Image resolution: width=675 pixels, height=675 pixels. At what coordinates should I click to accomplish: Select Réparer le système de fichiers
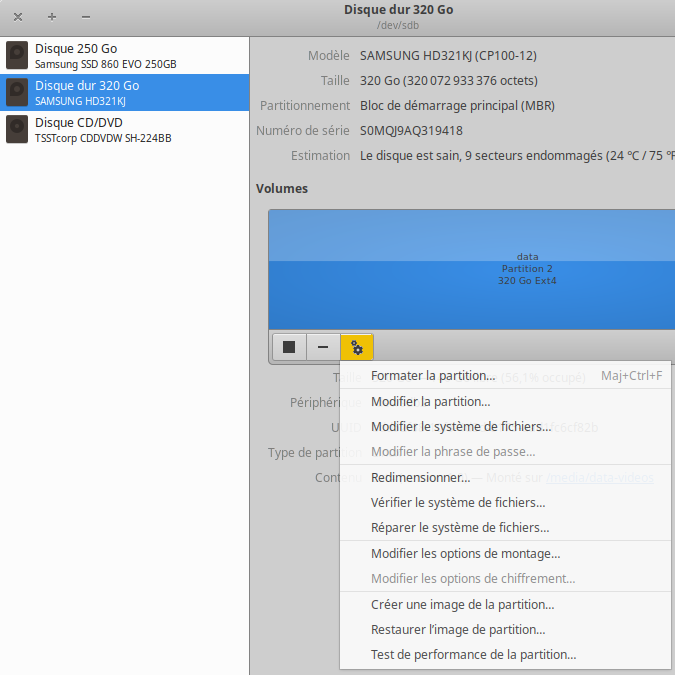pos(505,527)
